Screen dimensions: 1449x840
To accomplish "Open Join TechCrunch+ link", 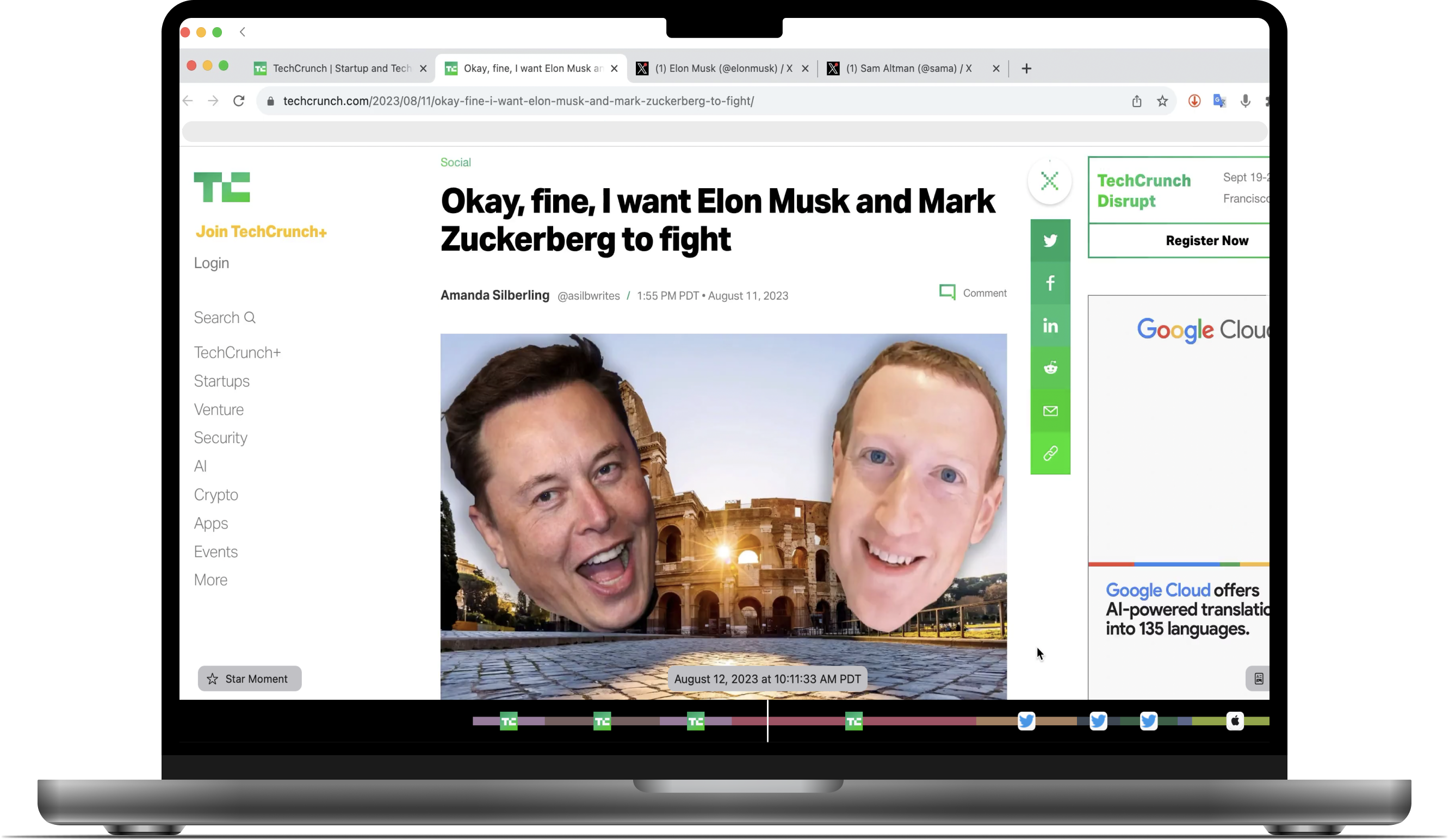I will pyautogui.click(x=261, y=231).
